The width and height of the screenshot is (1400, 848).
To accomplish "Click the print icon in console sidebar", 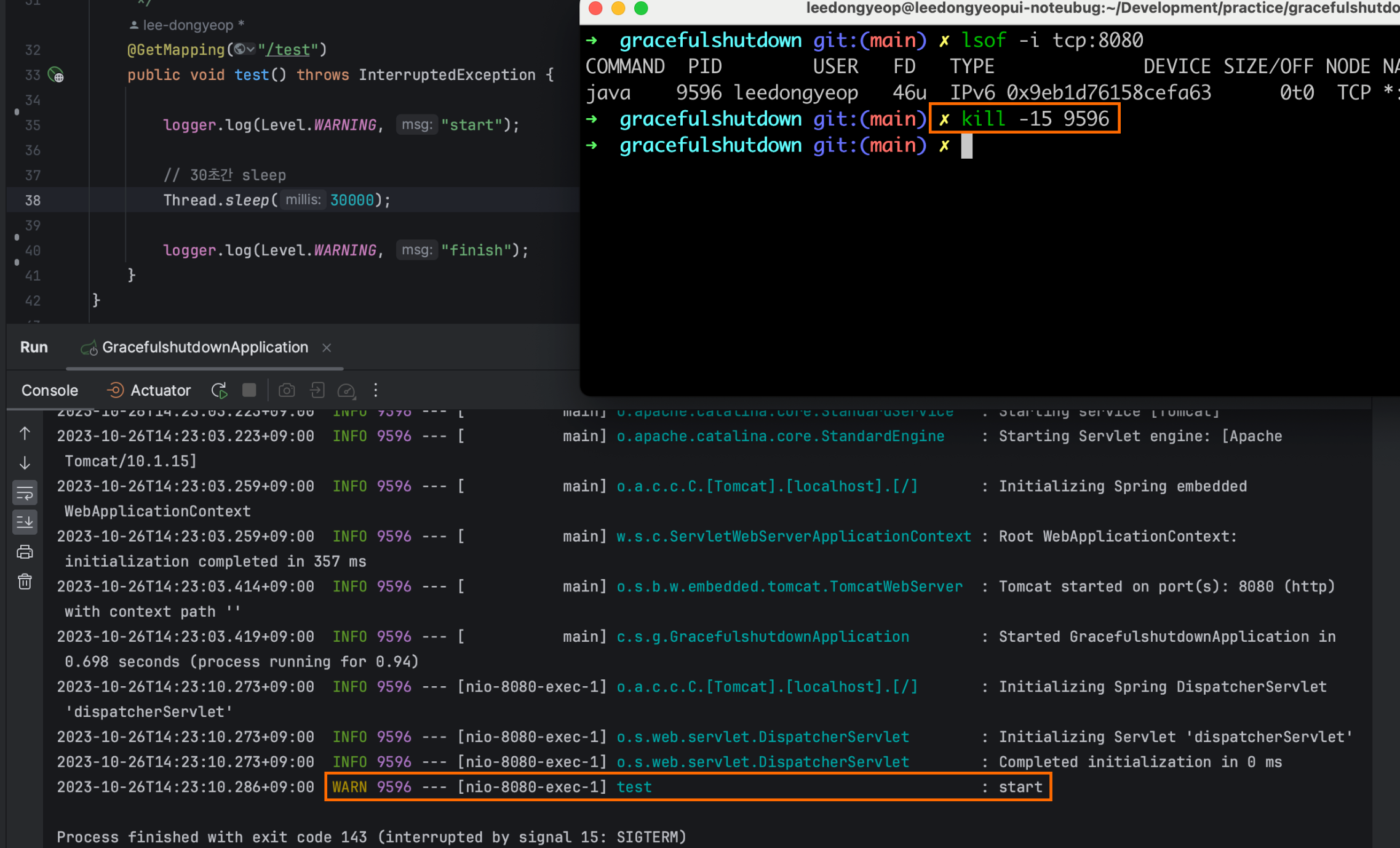I will point(25,552).
